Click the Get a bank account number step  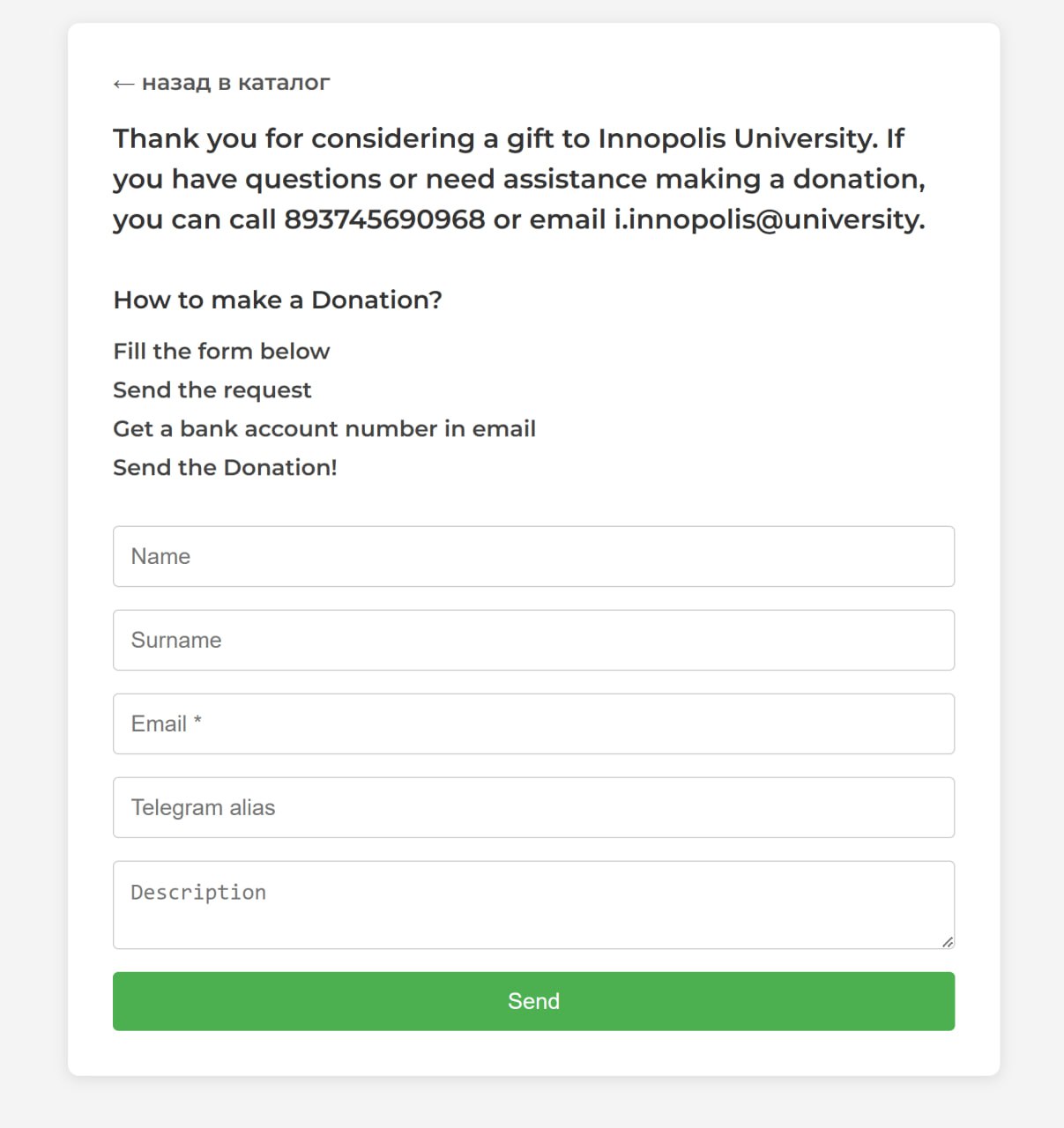click(324, 428)
